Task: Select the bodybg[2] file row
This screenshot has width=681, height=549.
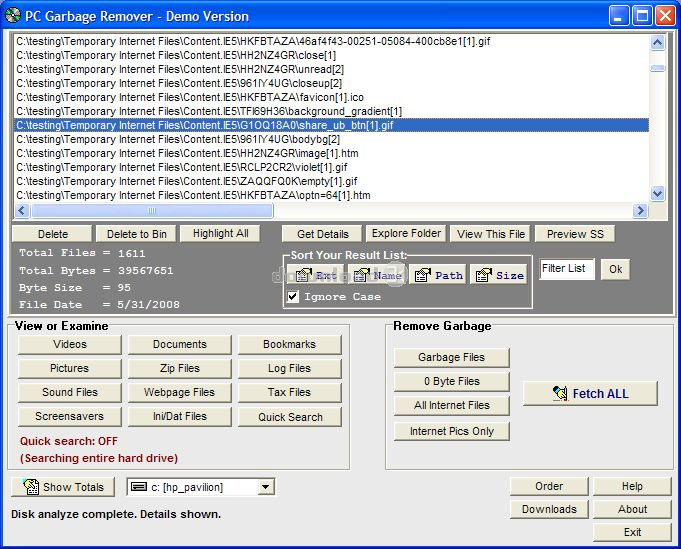Action: (x=331, y=139)
